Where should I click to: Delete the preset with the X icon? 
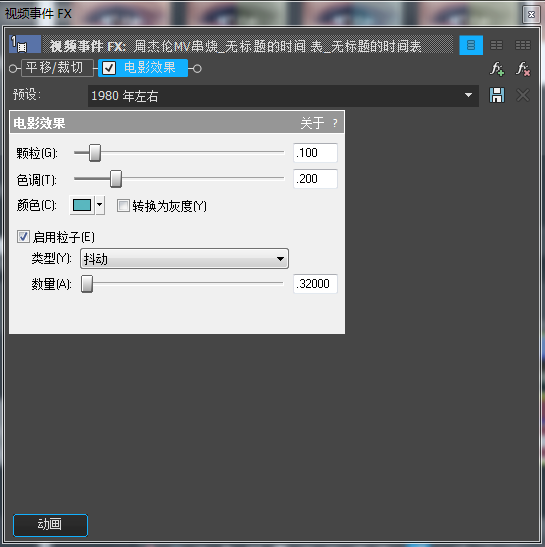(523, 95)
